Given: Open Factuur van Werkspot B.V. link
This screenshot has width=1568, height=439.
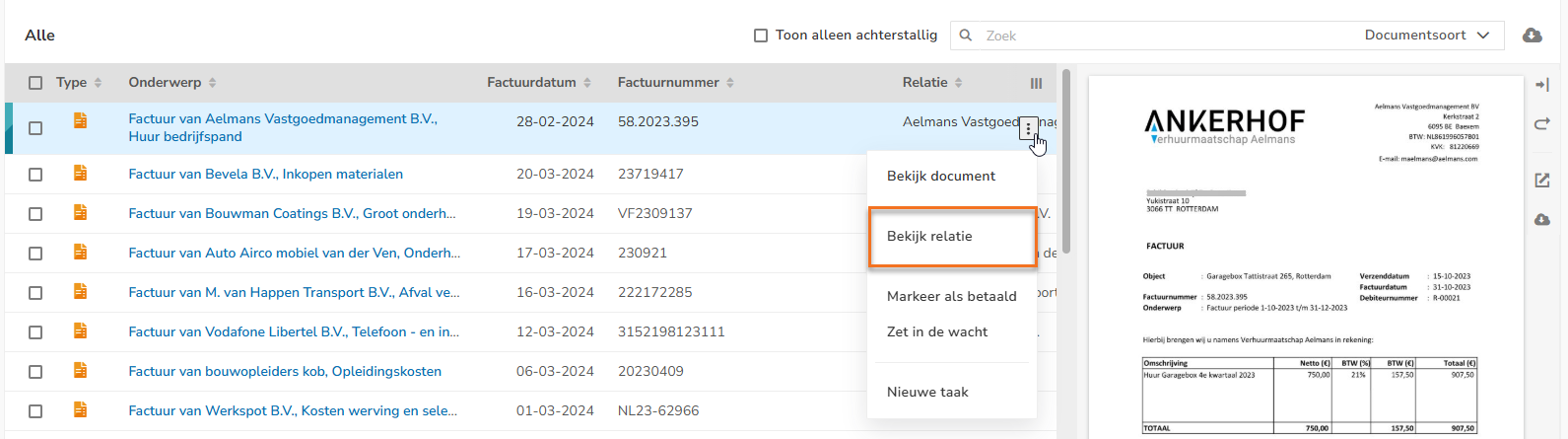Looking at the screenshot, I should click(292, 411).
